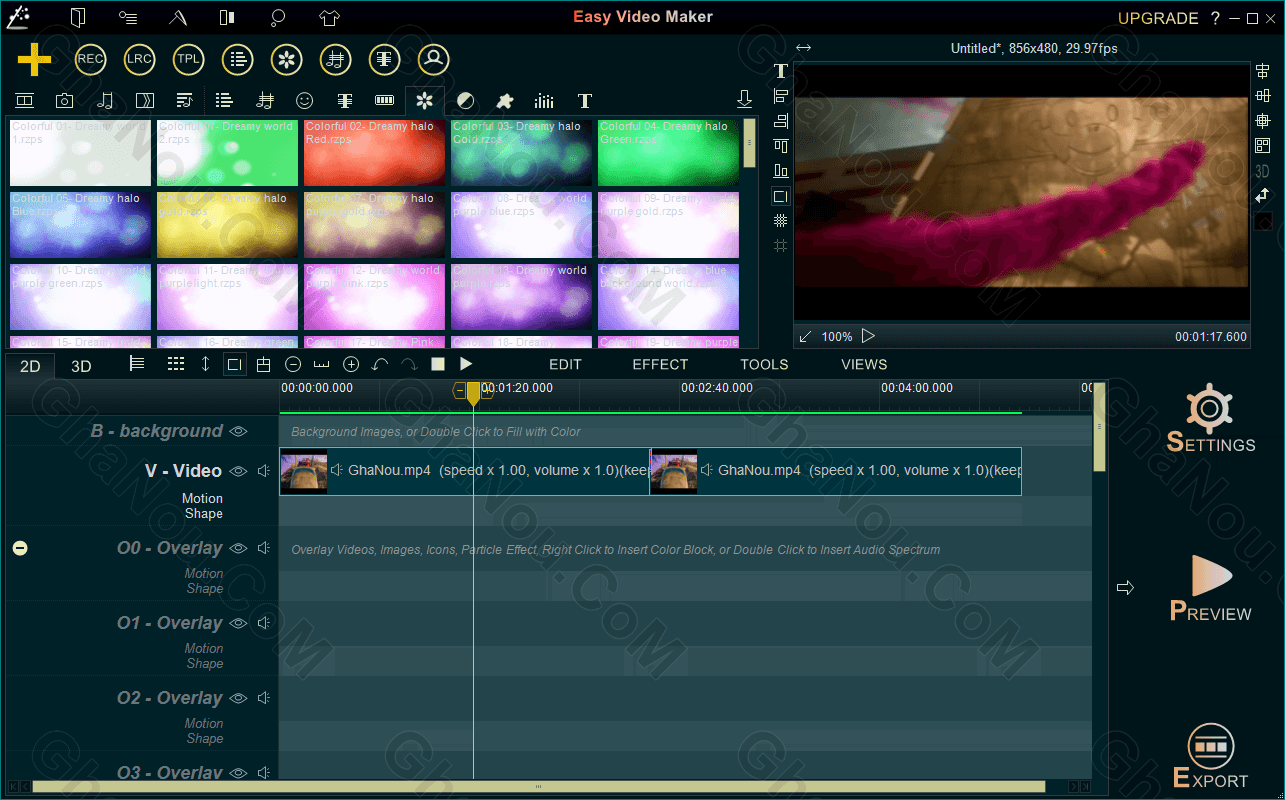Switch to the 3D timeline tab
The height and width of the screenshot is (800, 1285).
click(x=81, y=366)
